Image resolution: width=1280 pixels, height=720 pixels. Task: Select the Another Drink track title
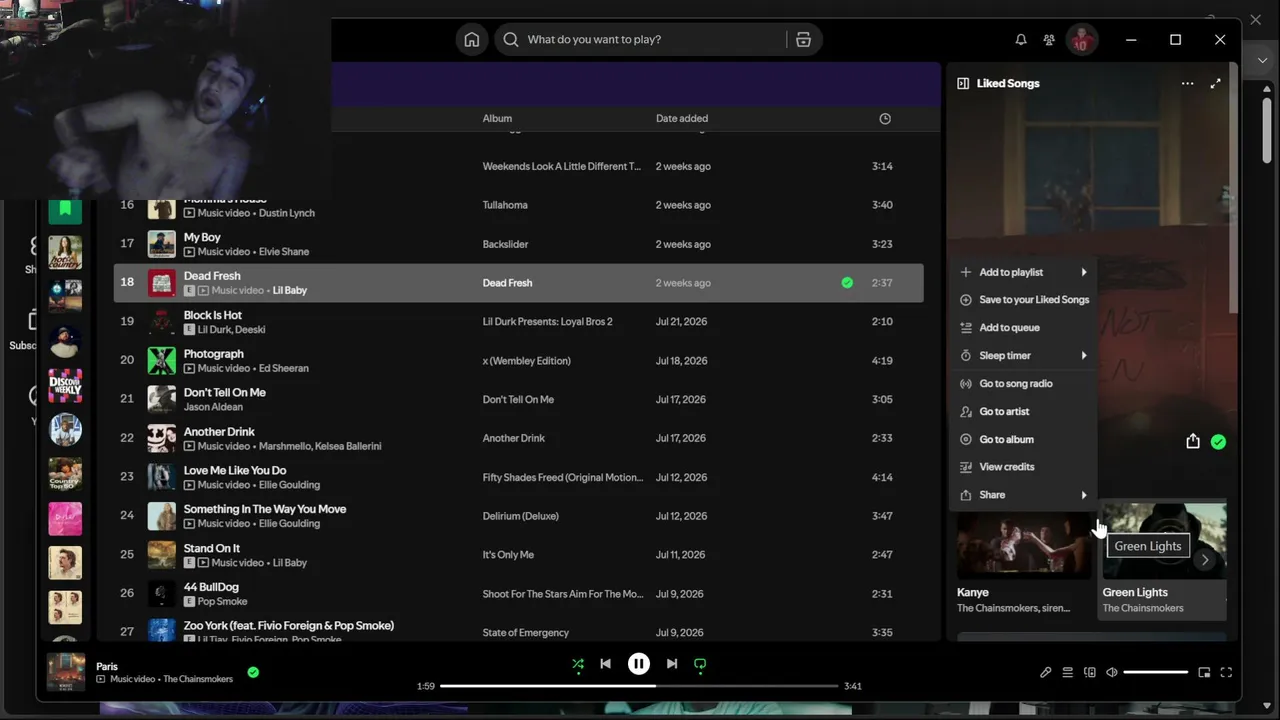(x=219, y=432)
